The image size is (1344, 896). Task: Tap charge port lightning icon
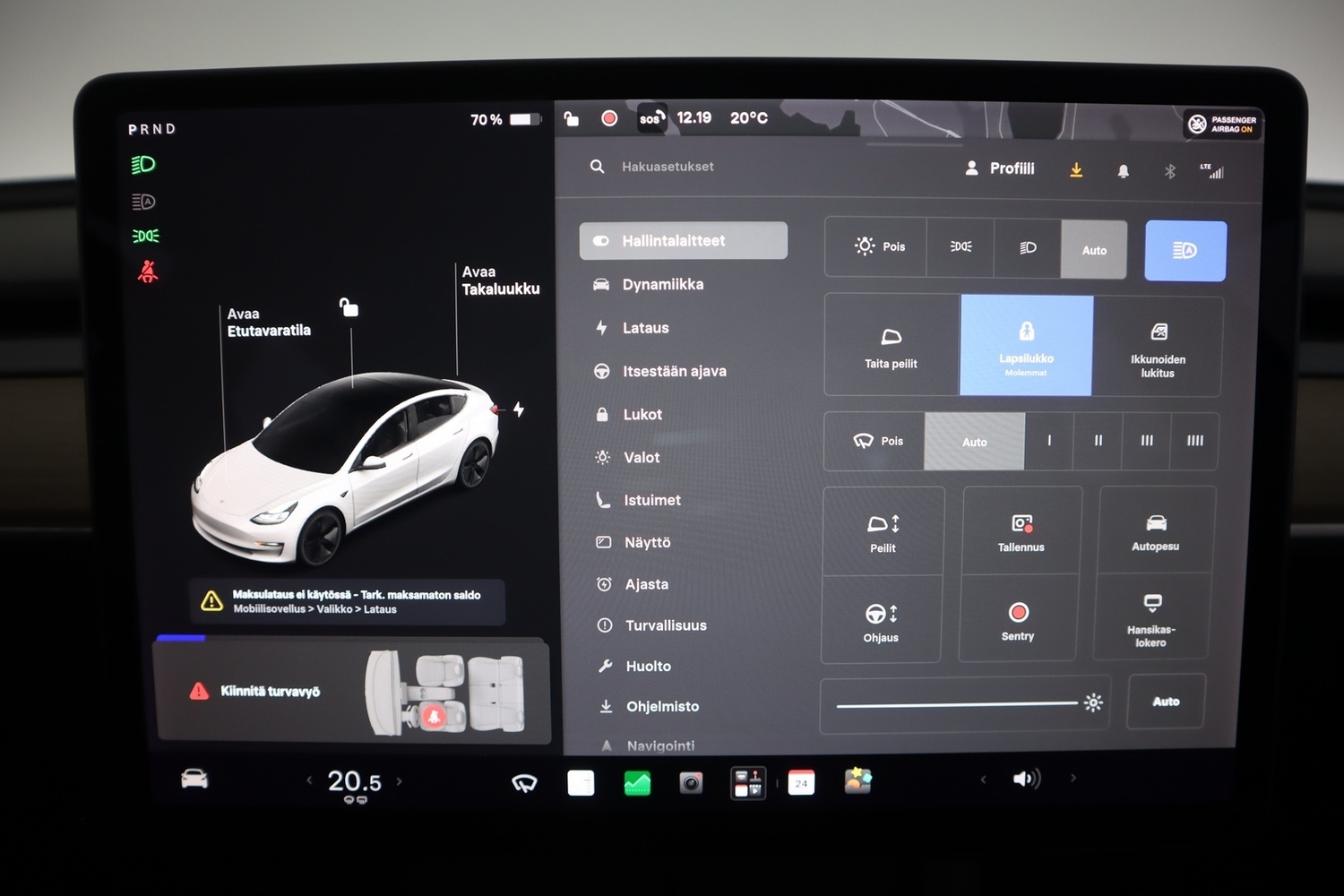click(518, 409)
